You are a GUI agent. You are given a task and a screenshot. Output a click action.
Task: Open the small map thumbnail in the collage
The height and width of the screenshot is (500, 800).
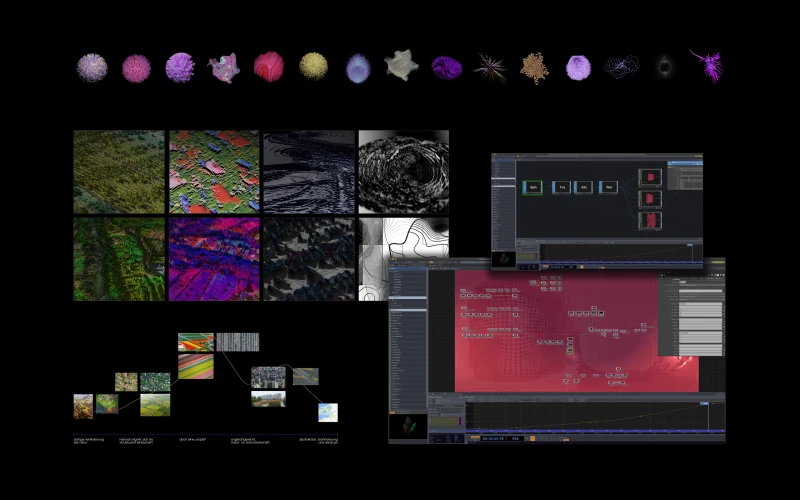(x=328, y=412)
